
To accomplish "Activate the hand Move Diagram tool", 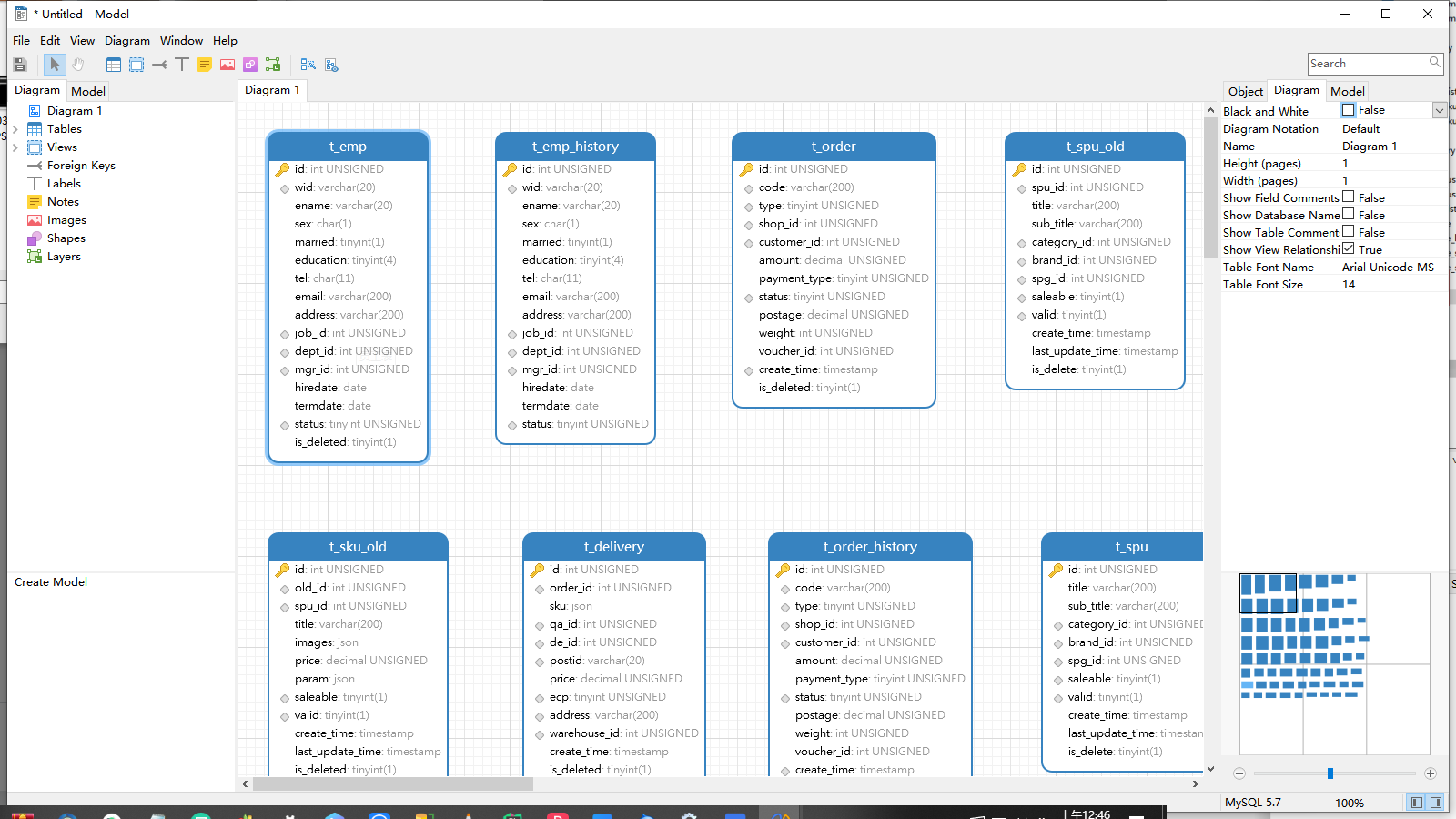I will (x=78, y=65).
